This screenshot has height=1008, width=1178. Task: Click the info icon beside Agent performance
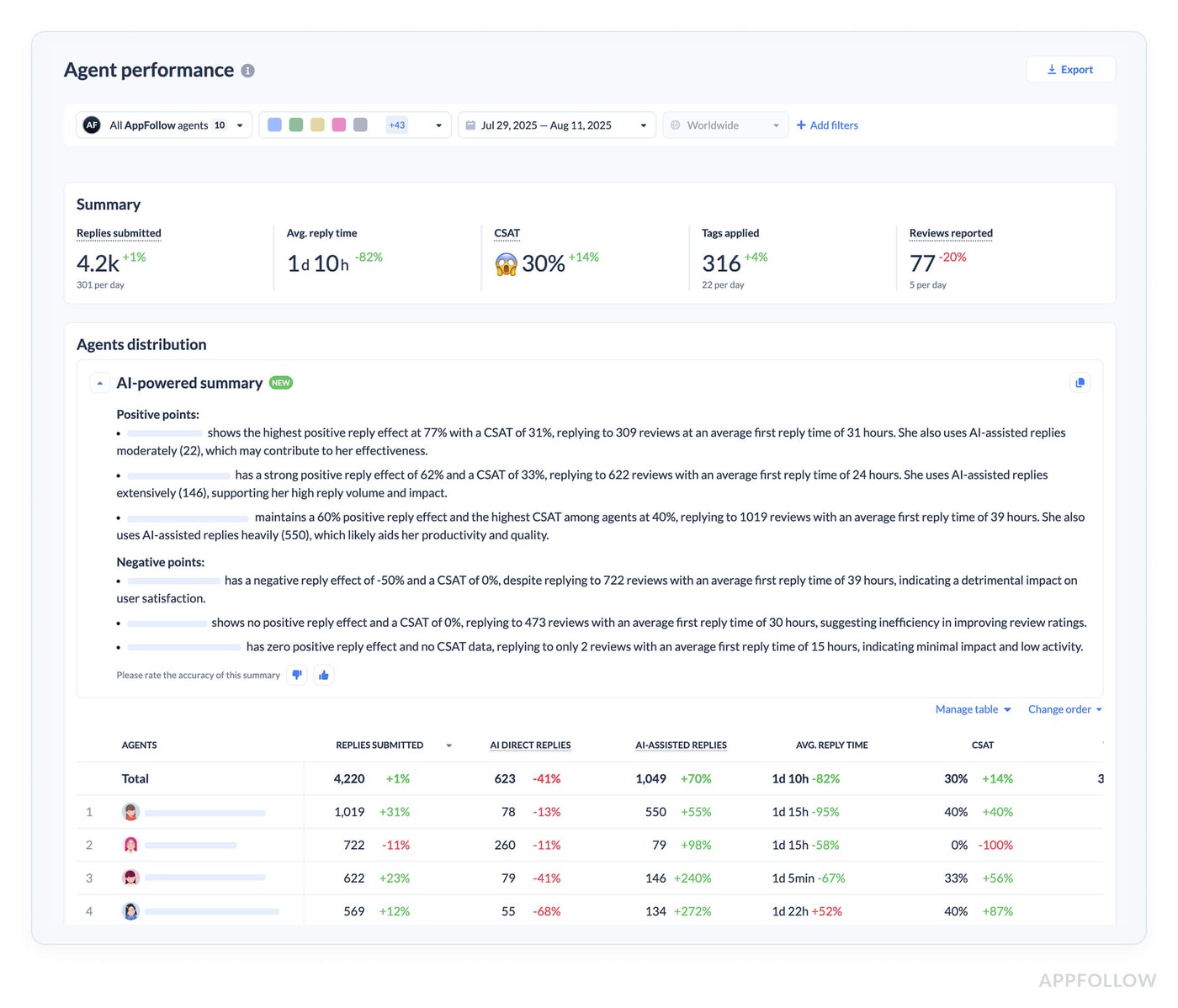(x=247, y=71)
